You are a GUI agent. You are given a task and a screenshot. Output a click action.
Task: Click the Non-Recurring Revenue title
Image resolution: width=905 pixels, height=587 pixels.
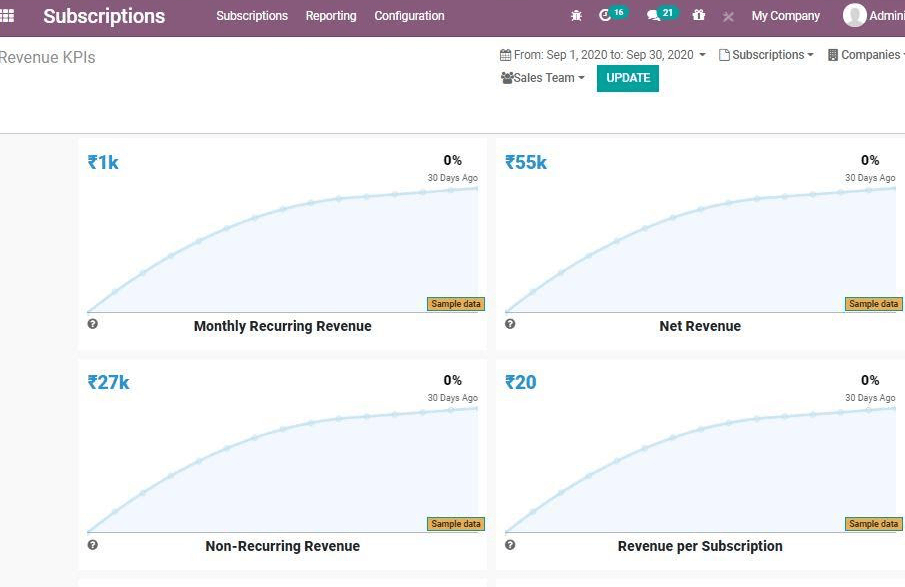point(282,546)
